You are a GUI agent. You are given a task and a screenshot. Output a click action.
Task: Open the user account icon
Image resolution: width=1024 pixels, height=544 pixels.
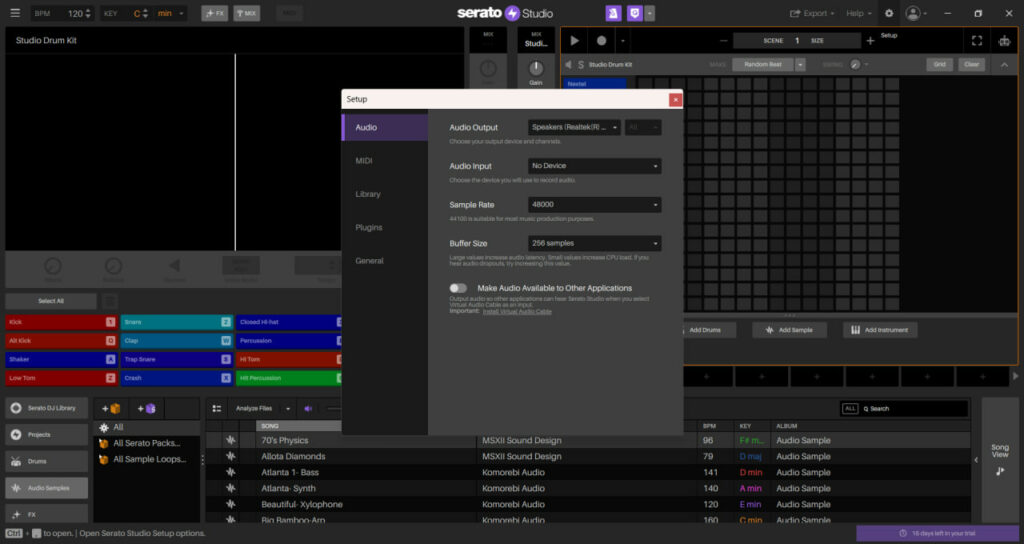click(913, 13)
